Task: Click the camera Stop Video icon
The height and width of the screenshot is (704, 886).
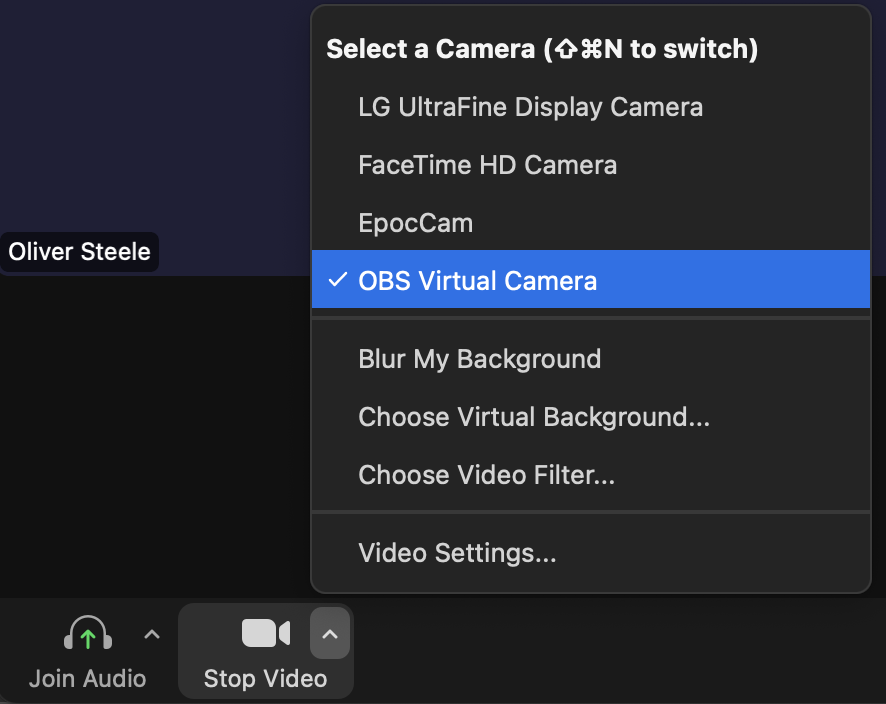Action: click(265, 633)
